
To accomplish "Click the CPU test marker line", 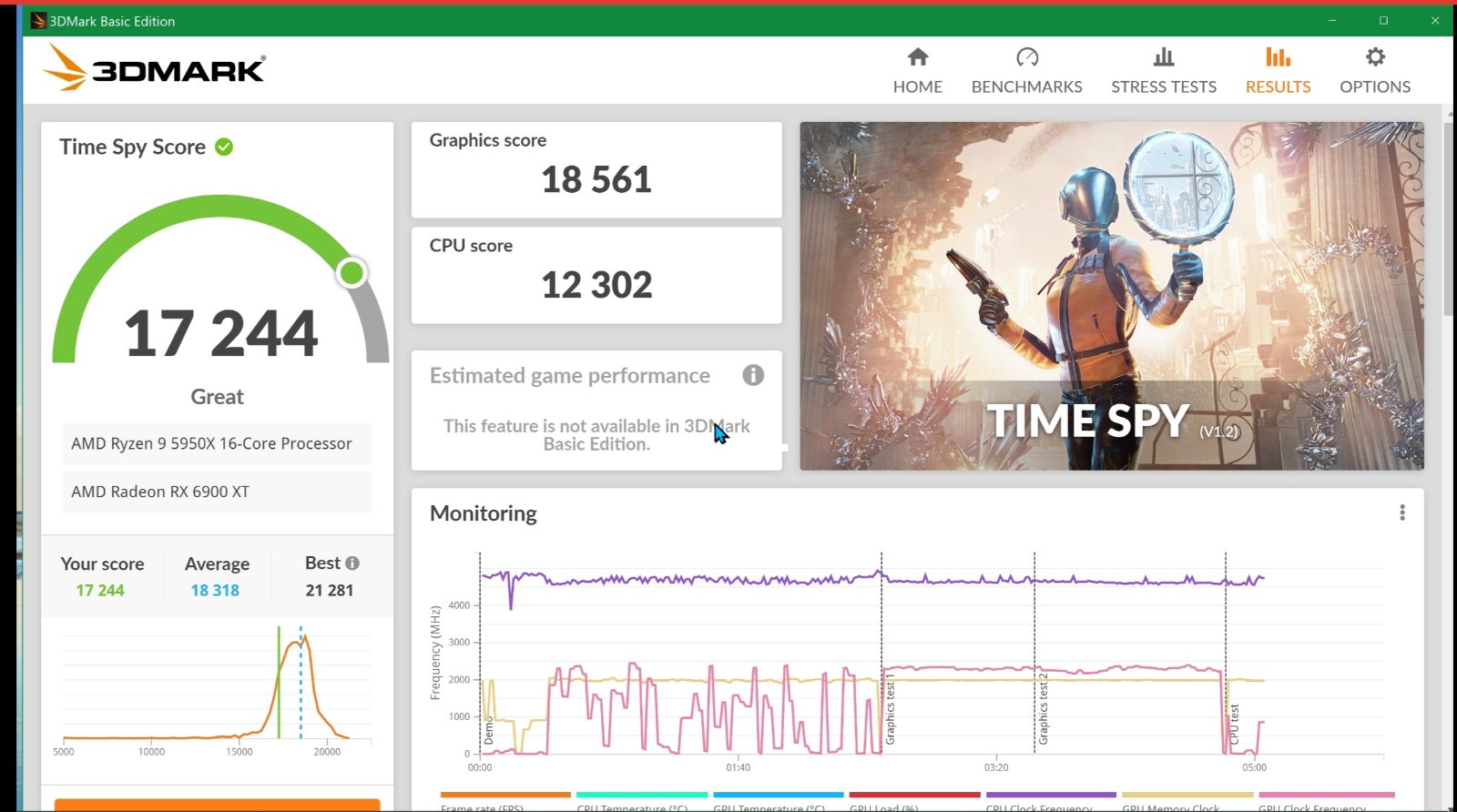I will pos(1226,653).
